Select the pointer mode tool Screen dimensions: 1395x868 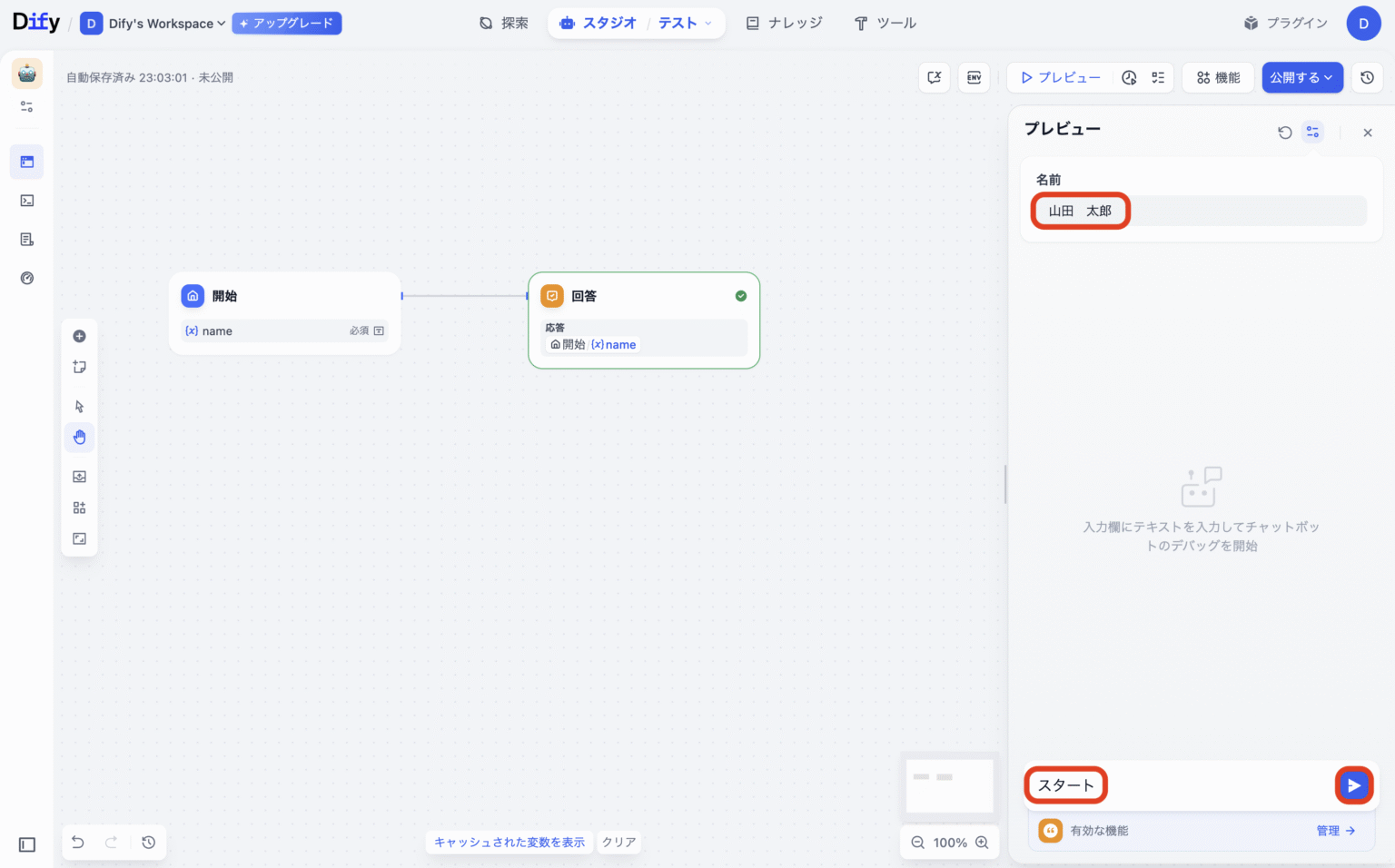coord(80,407)
